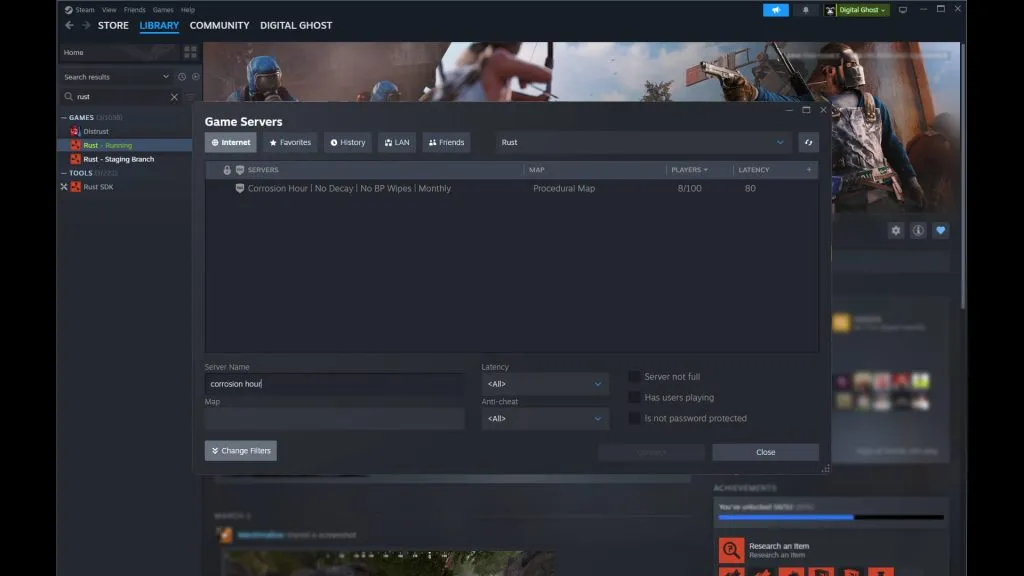Open the Help menu
The image size is (1024, 576).
[x=187, y=10]
